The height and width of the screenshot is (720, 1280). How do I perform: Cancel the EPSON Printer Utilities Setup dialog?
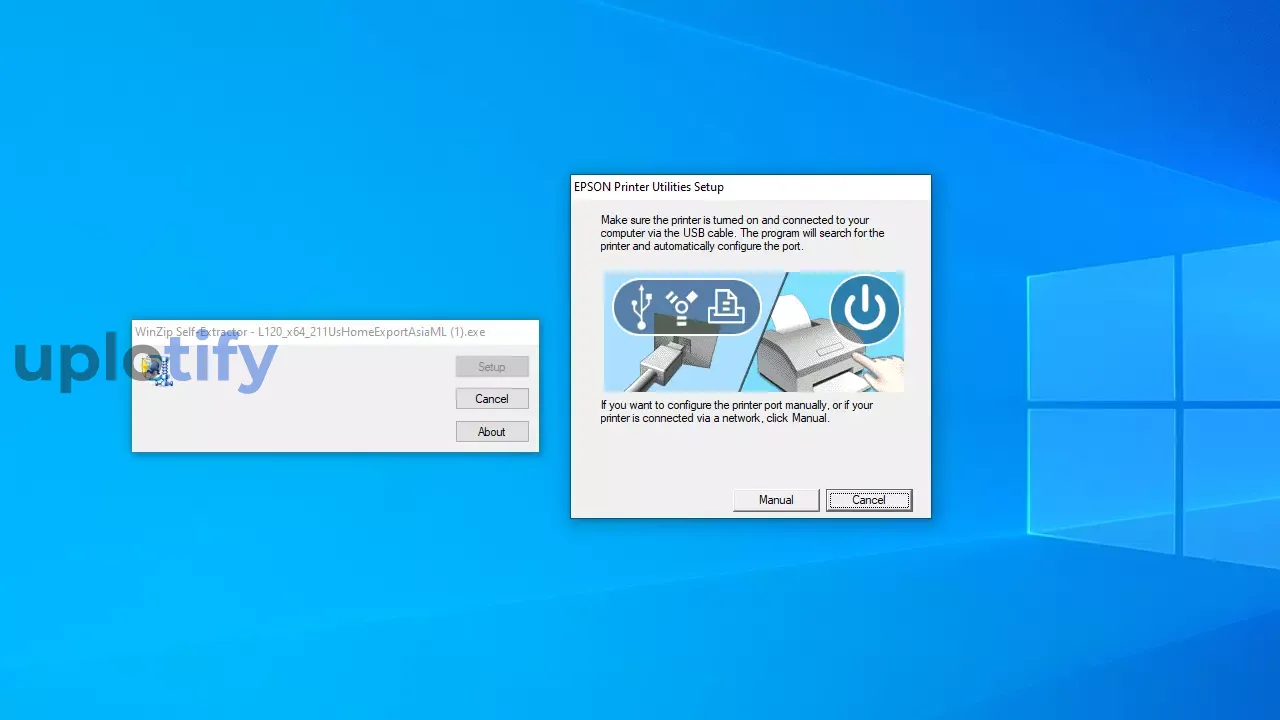point(869,500)
